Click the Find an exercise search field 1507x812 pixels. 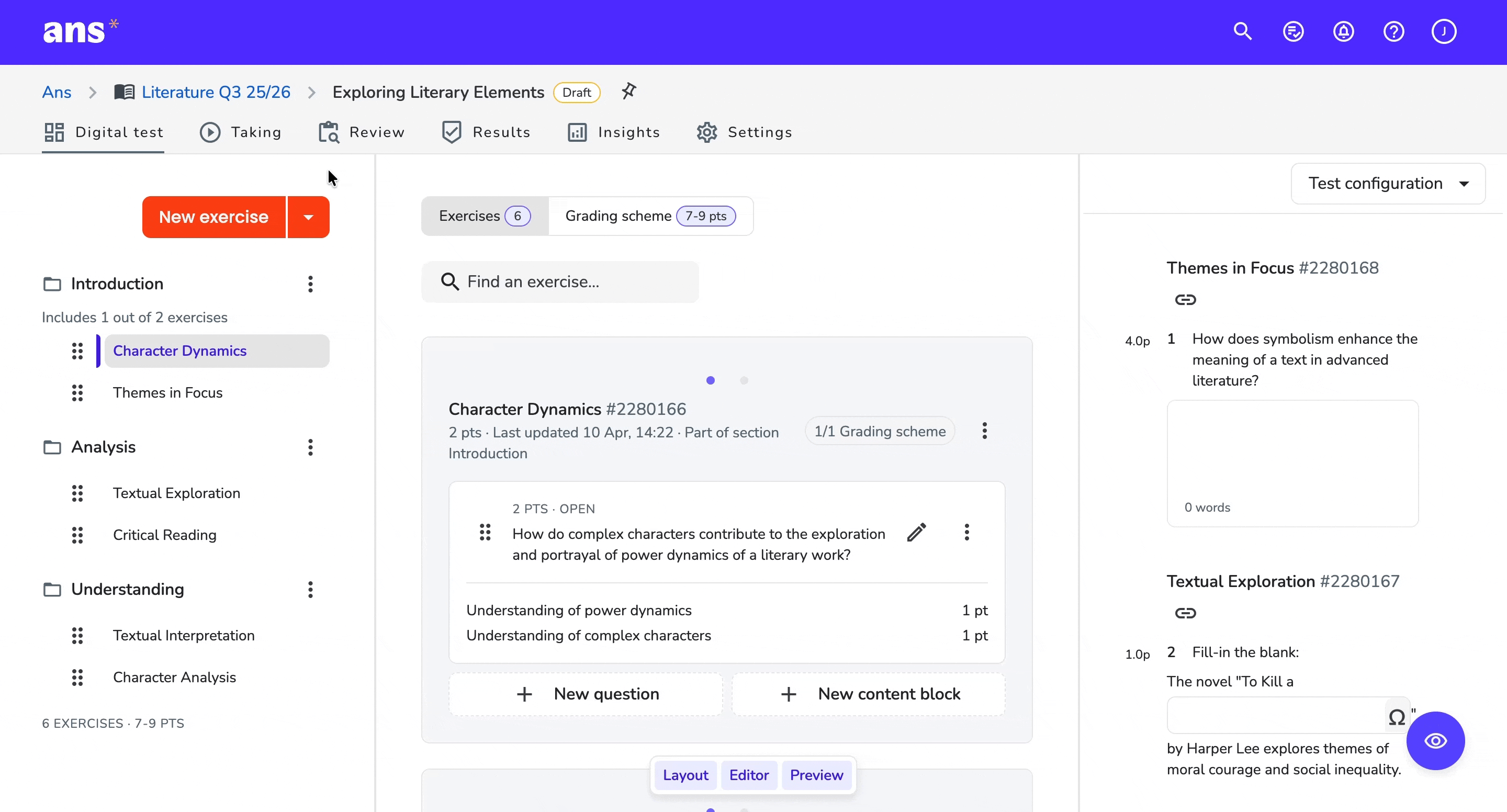click(560, 282)
